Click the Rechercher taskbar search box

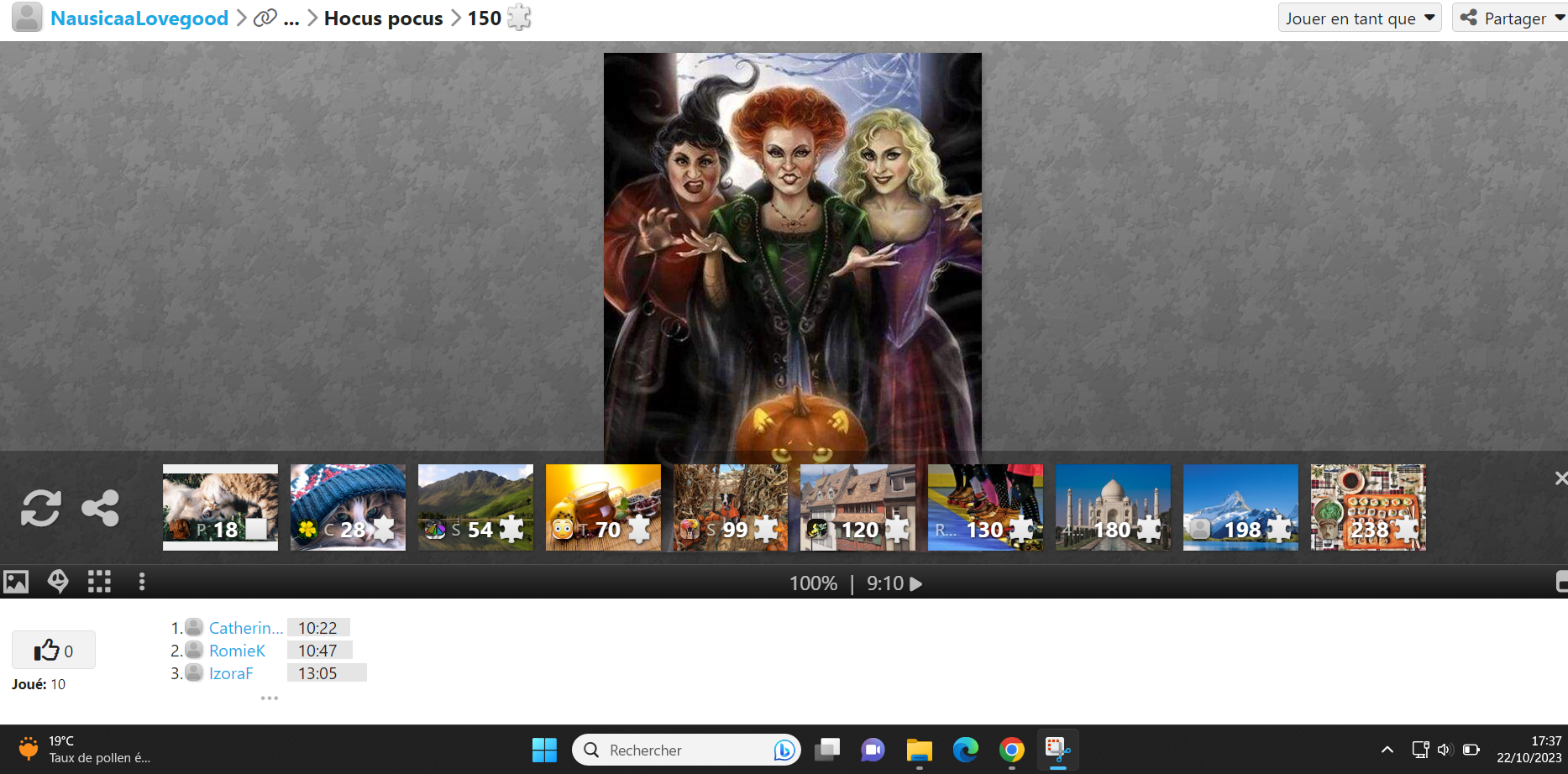[686, 750]
